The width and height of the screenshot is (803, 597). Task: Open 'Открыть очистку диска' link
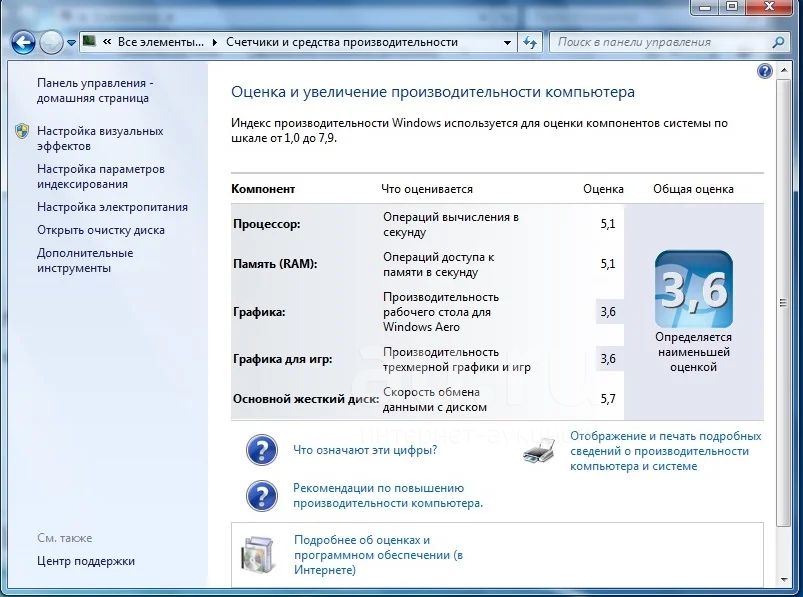pos(100,230)
